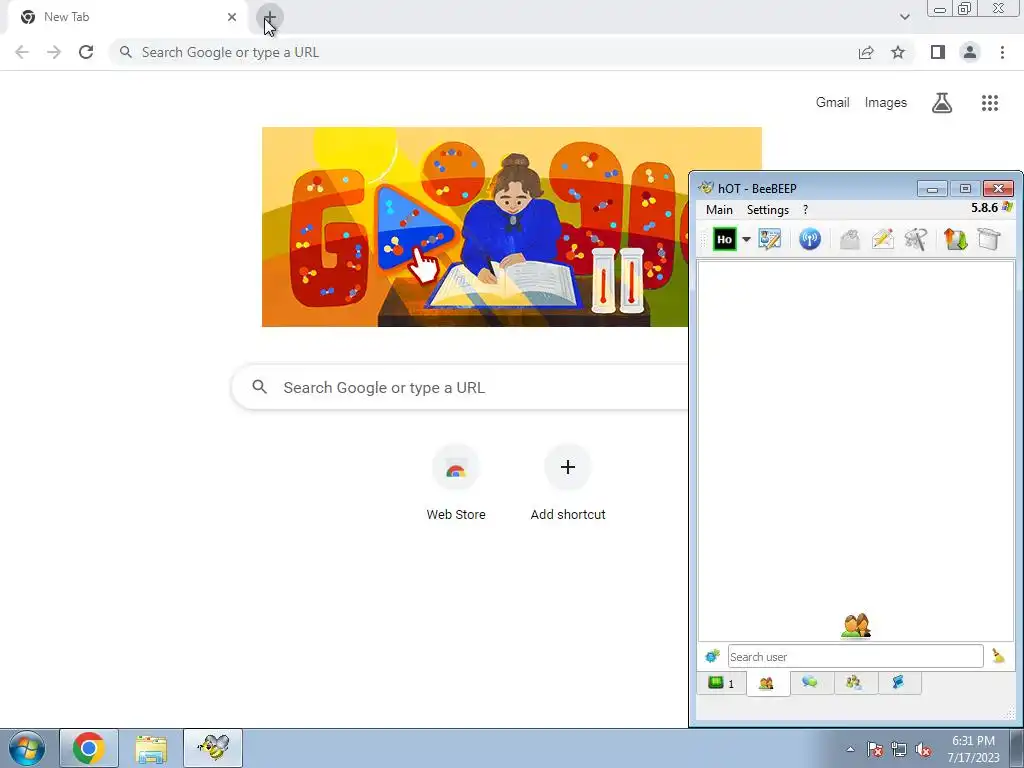Open the '?' help menu in BeeBEEP

pos(805,210)
